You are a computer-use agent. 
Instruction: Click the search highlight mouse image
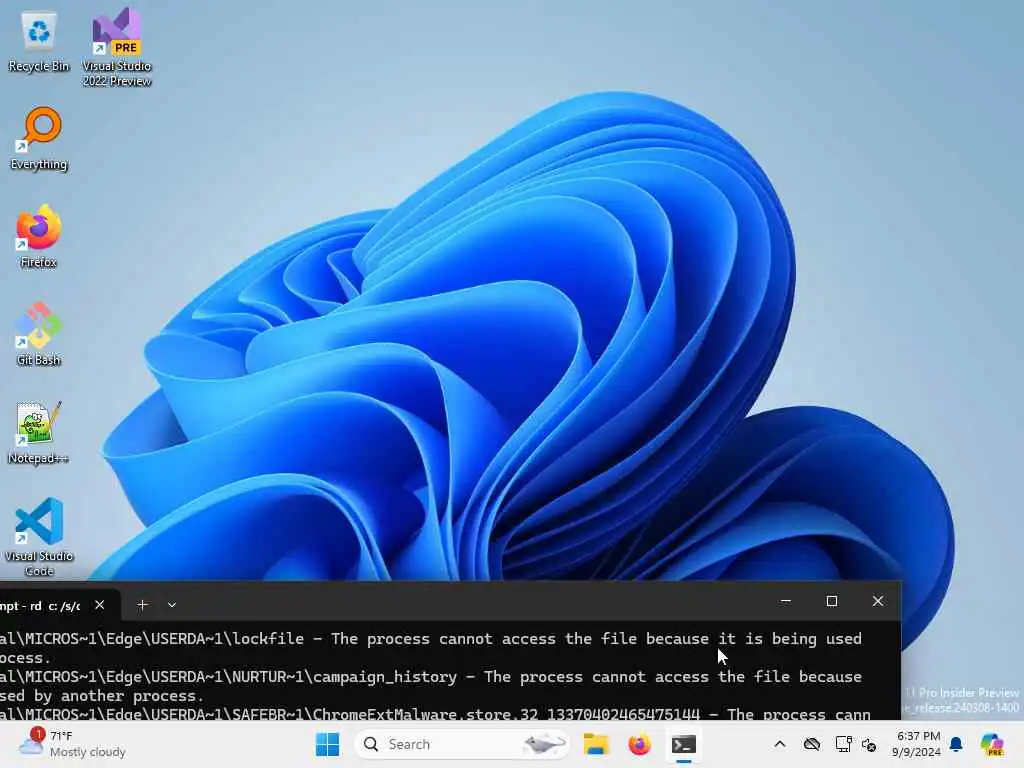tap(543, 744)
